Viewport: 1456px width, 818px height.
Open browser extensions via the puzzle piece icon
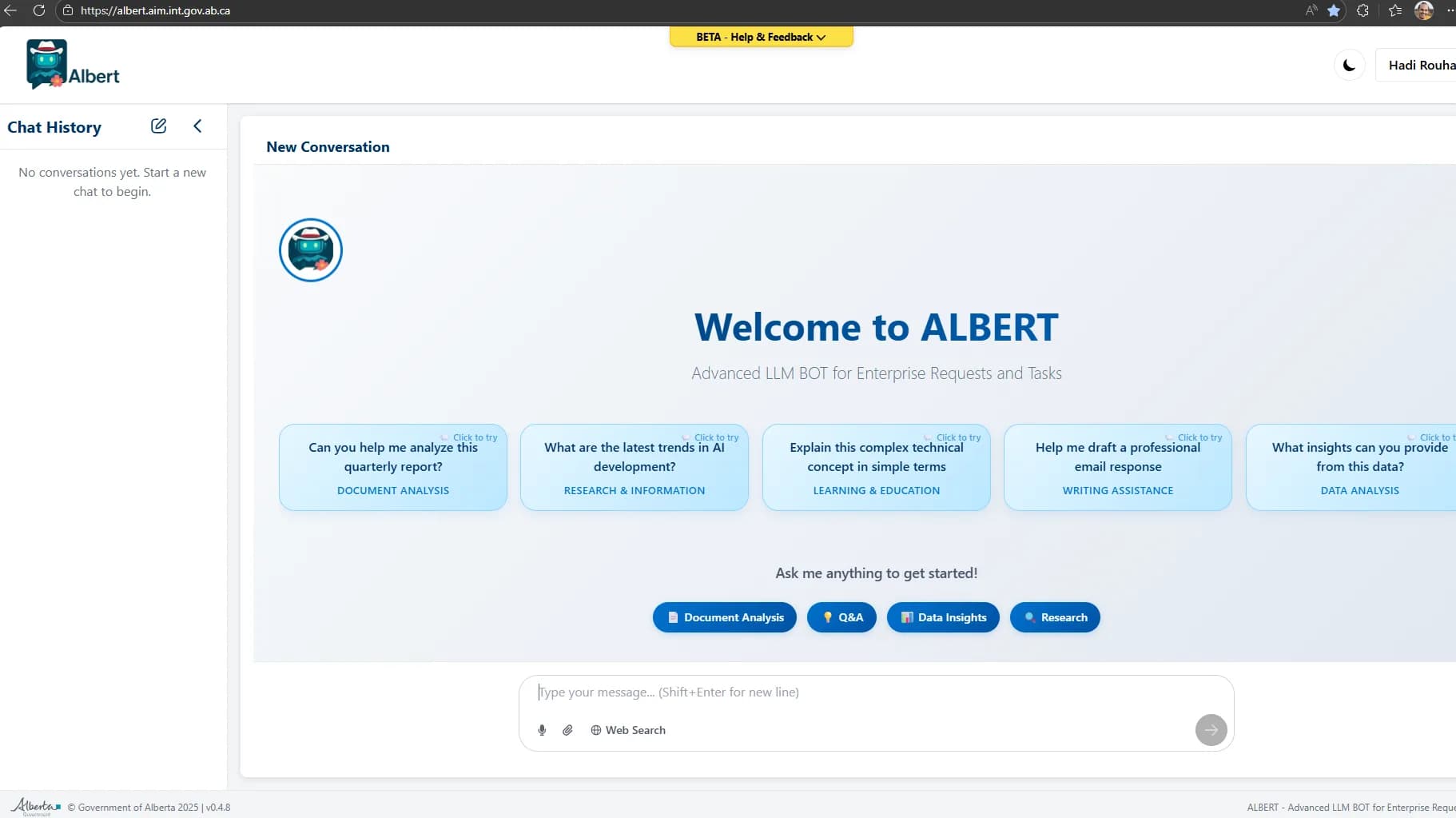pos(1363,11)
